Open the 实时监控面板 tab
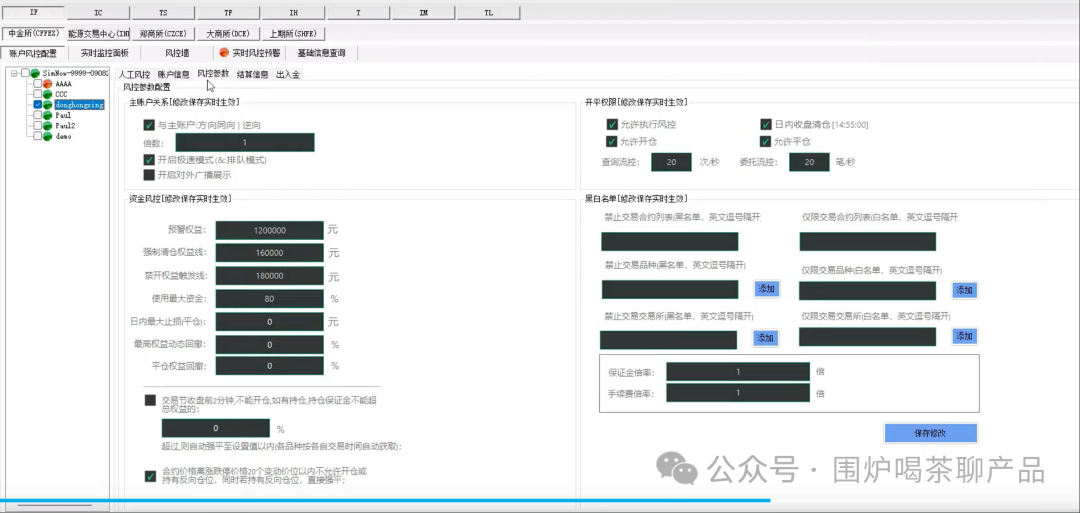The image size is (1080, 513). [104, 53]
